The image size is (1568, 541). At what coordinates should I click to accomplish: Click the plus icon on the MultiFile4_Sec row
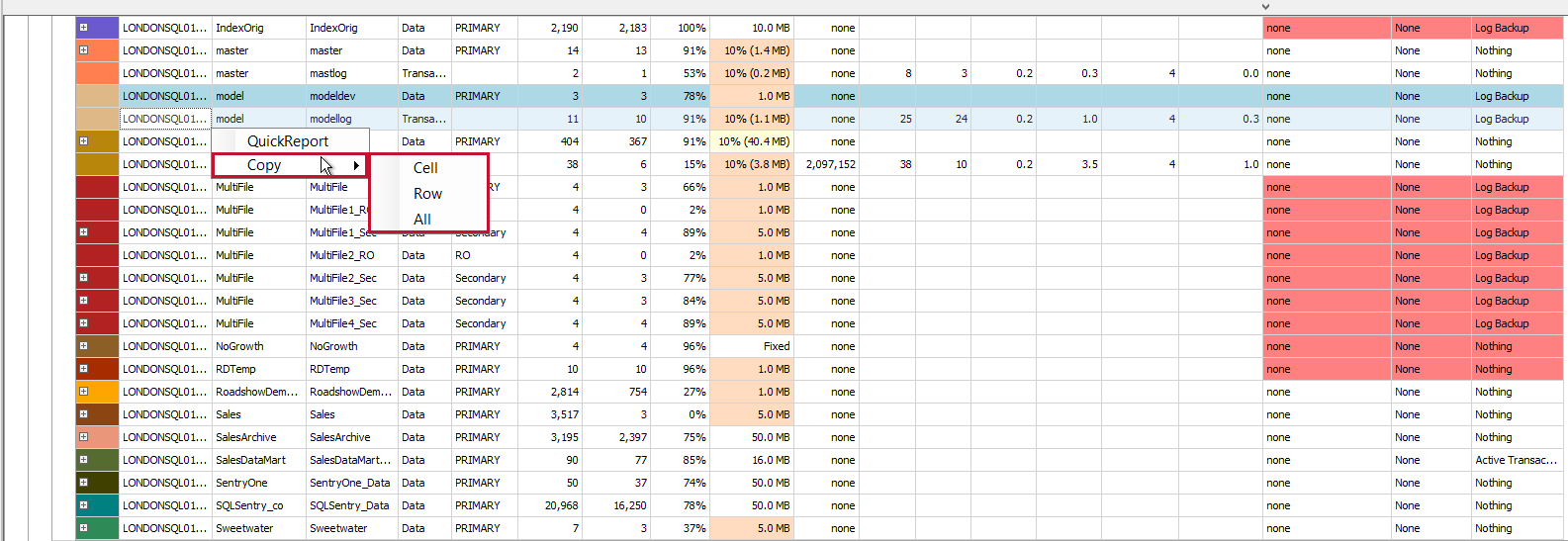83,323
